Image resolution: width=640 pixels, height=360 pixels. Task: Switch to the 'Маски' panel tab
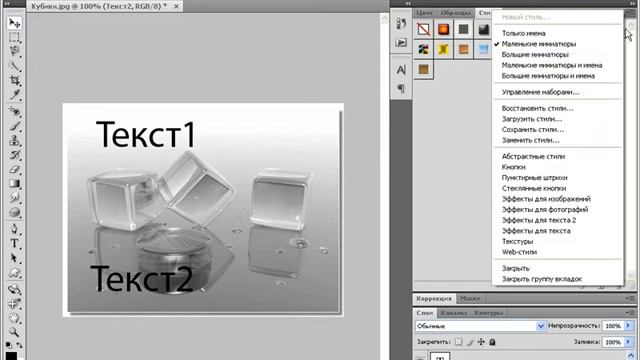(470, 299)
